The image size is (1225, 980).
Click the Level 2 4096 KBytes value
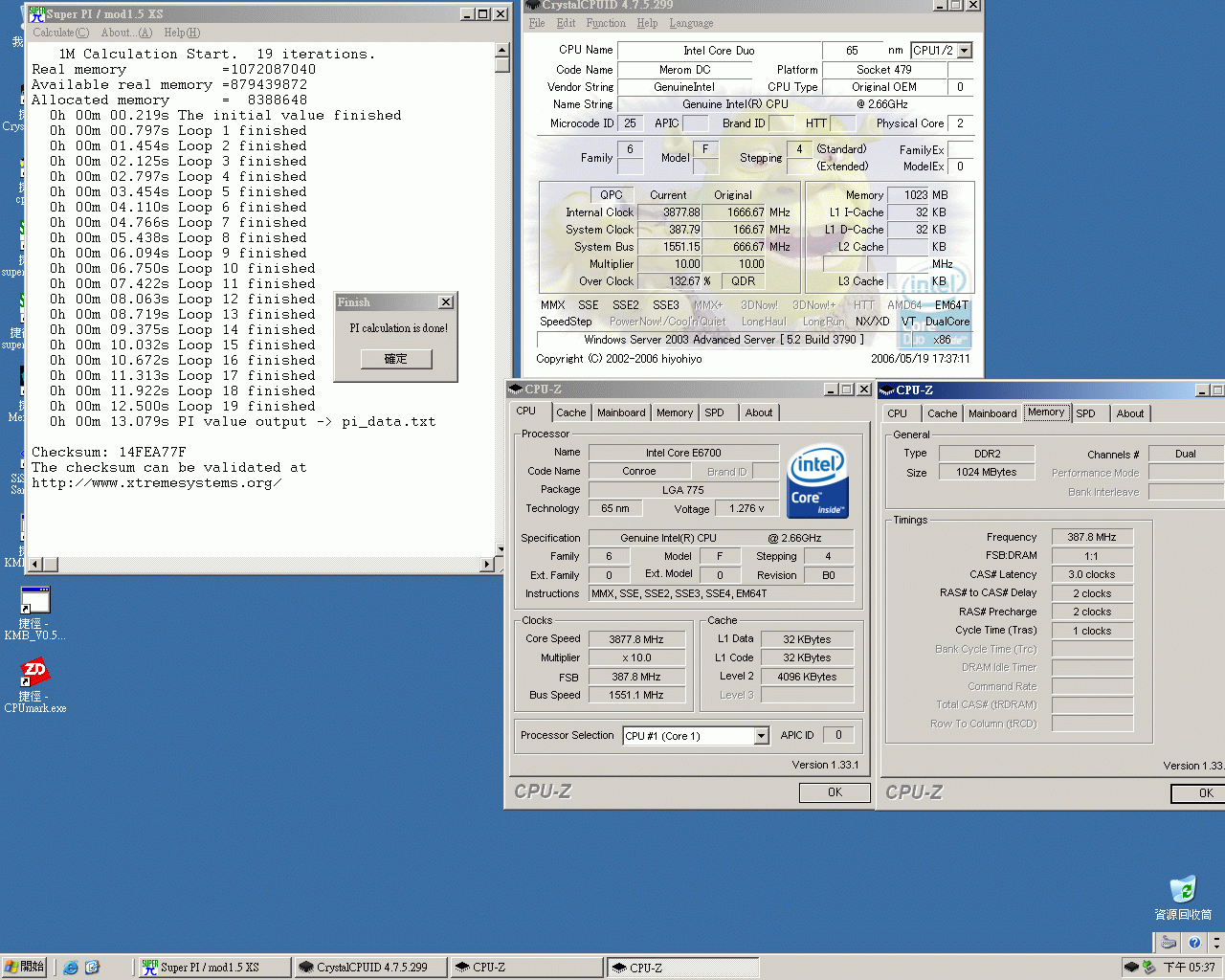tap(807, 677)
